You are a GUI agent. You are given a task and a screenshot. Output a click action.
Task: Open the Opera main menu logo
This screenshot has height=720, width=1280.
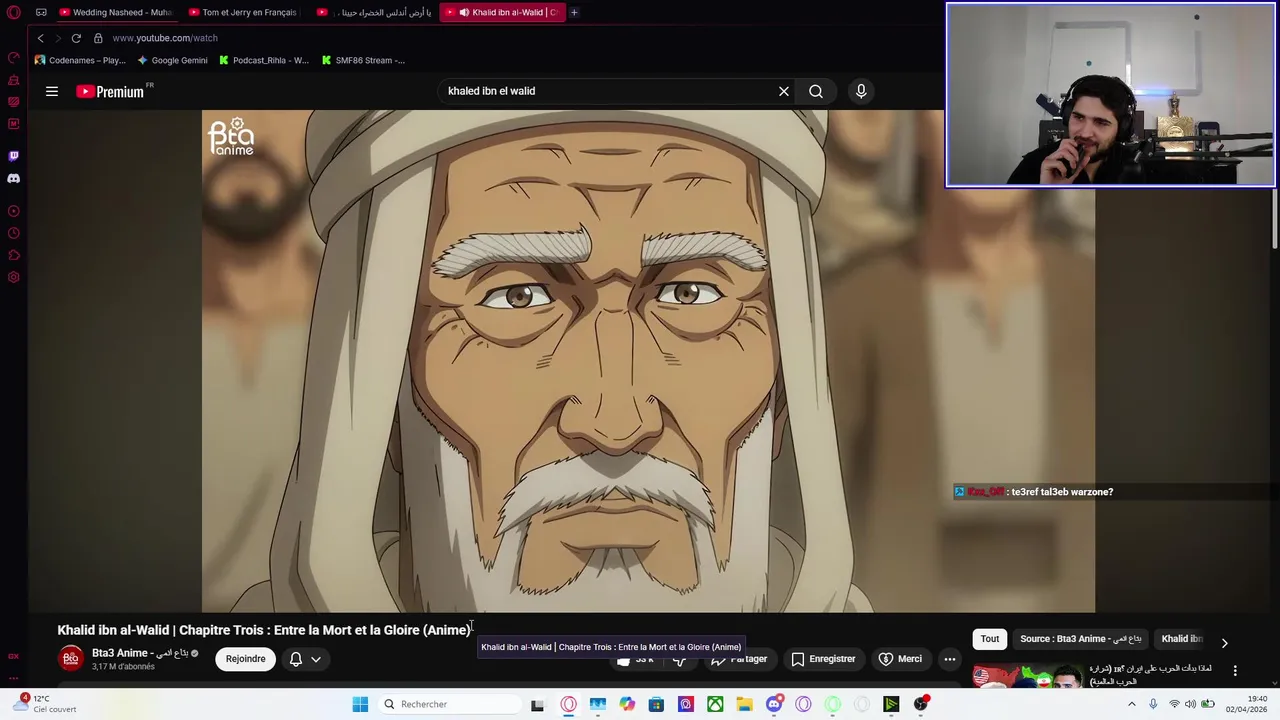pos(14,12)
